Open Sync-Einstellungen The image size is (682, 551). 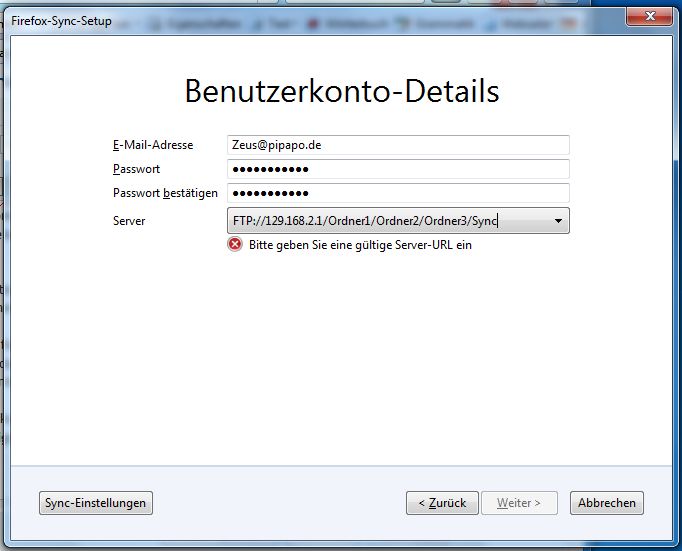(96, 503)
